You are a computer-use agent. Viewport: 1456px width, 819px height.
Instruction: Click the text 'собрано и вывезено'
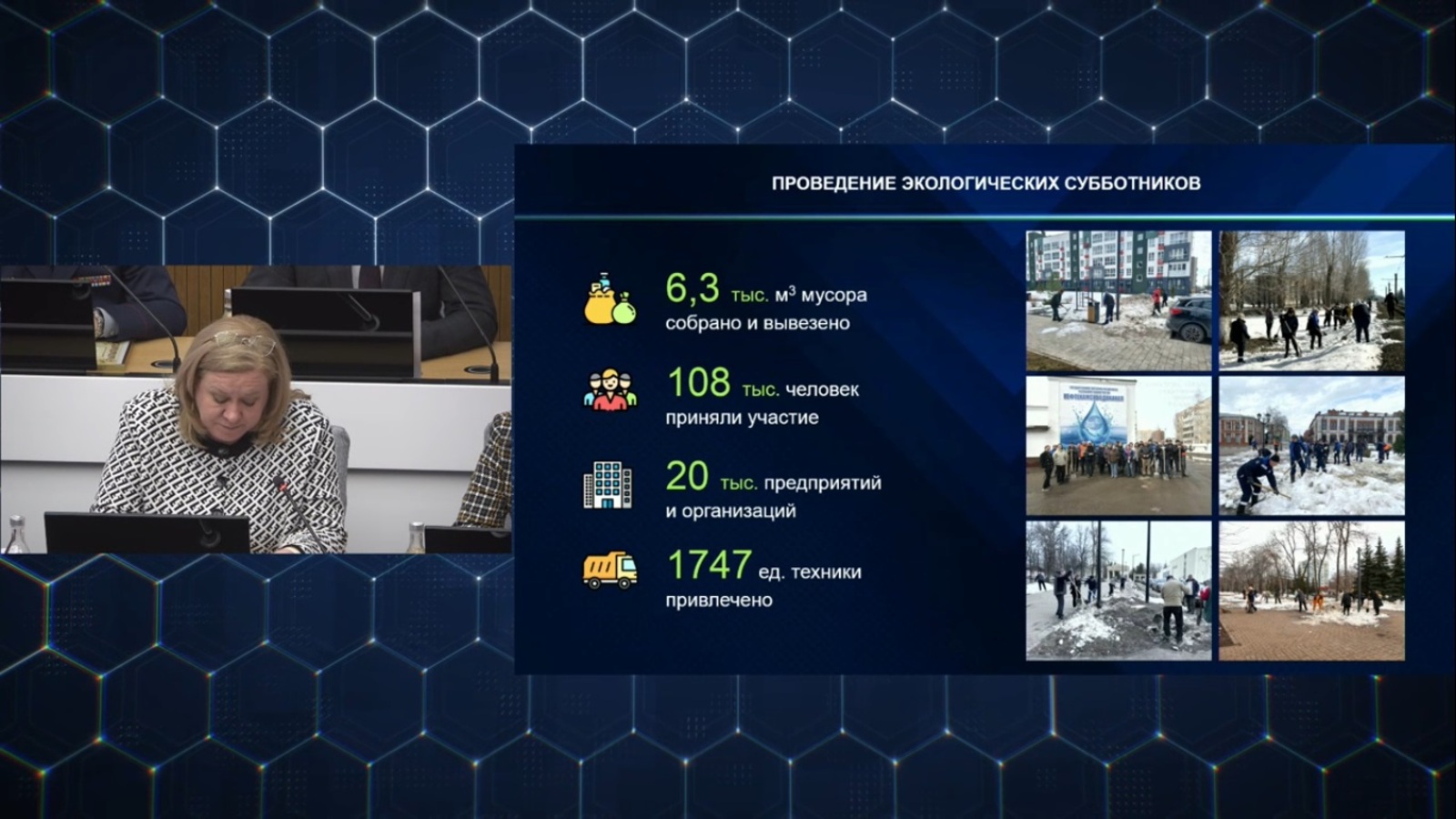[757, 324]
